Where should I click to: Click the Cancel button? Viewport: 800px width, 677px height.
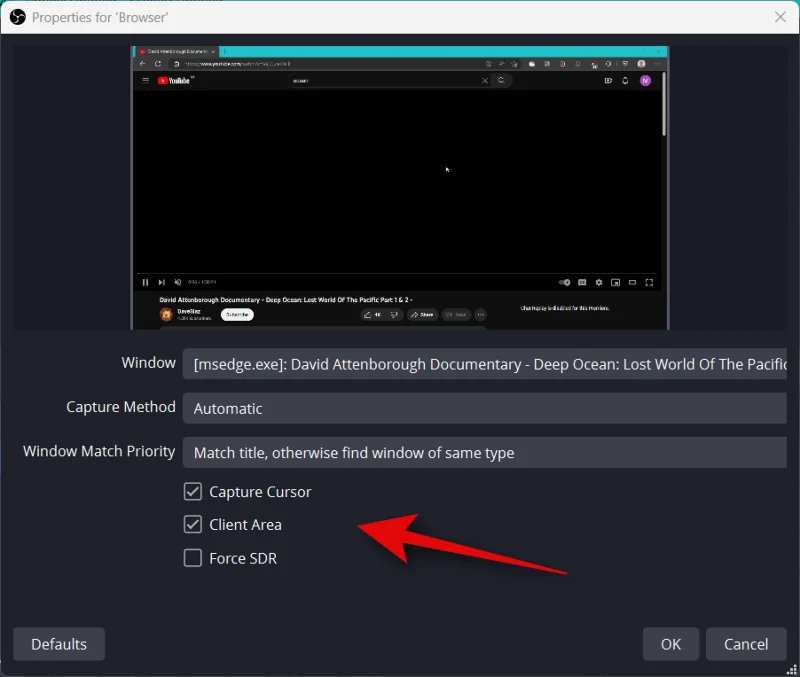[x=746, y=644]
